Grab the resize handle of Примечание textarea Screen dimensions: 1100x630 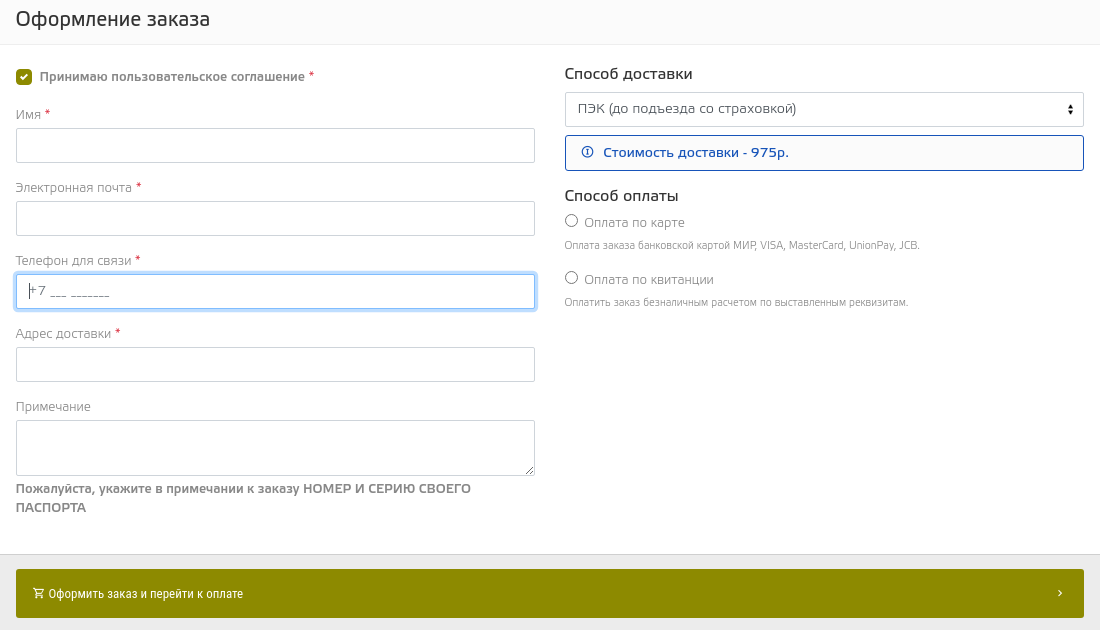tap(529, 470)
